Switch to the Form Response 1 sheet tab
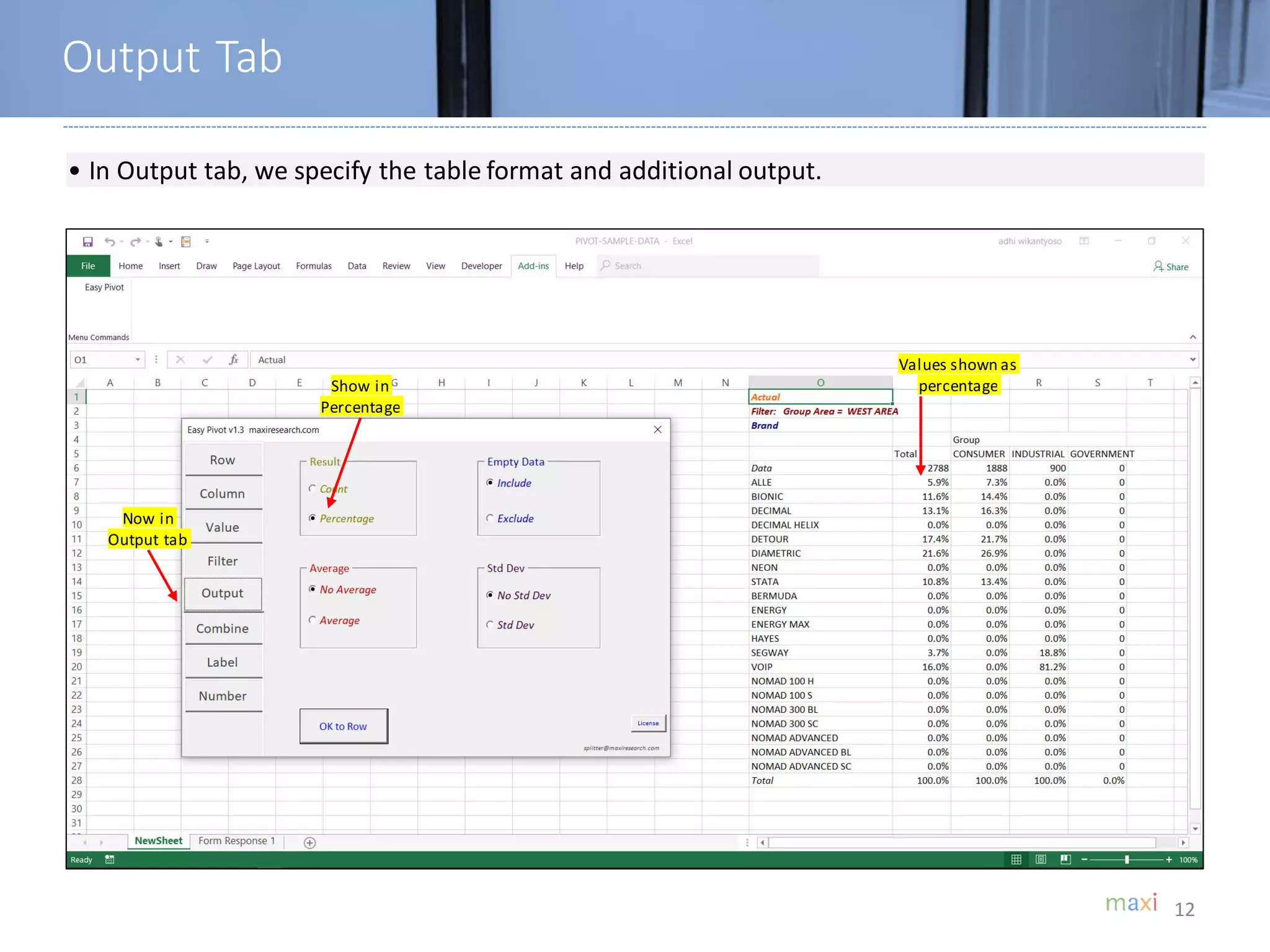The height and width of the screenshot is (952, 1270). 236,841
